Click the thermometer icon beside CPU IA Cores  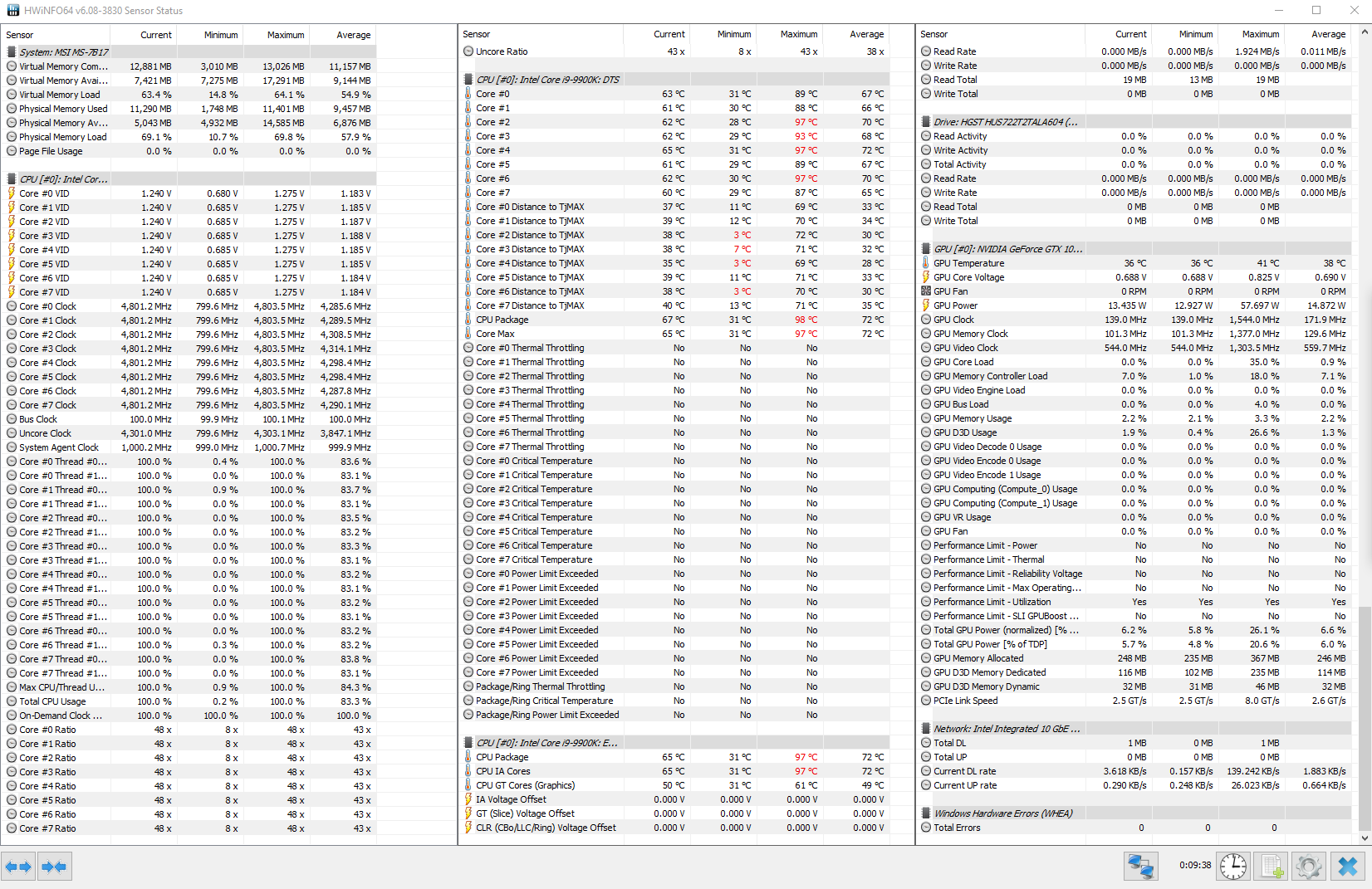(x=468, y=771)
